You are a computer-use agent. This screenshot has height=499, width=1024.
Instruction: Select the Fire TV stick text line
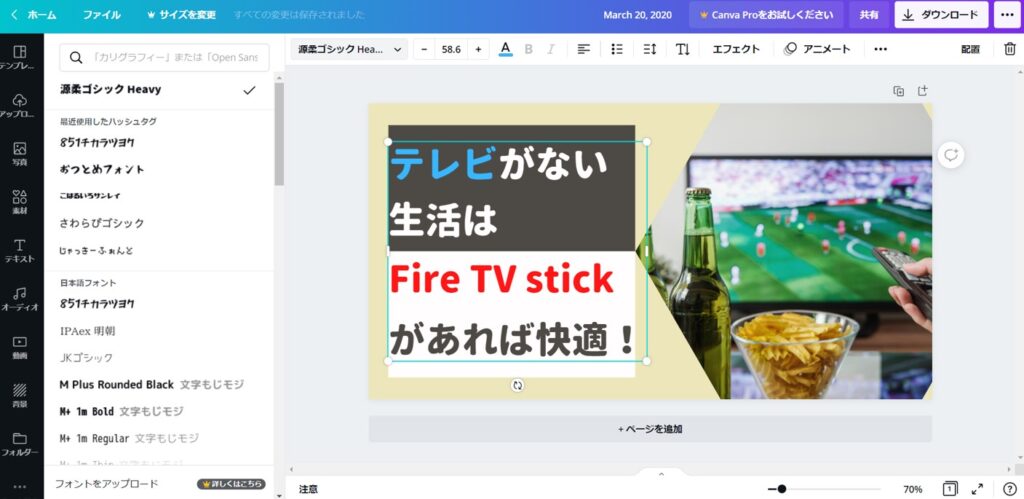[501, 280]
